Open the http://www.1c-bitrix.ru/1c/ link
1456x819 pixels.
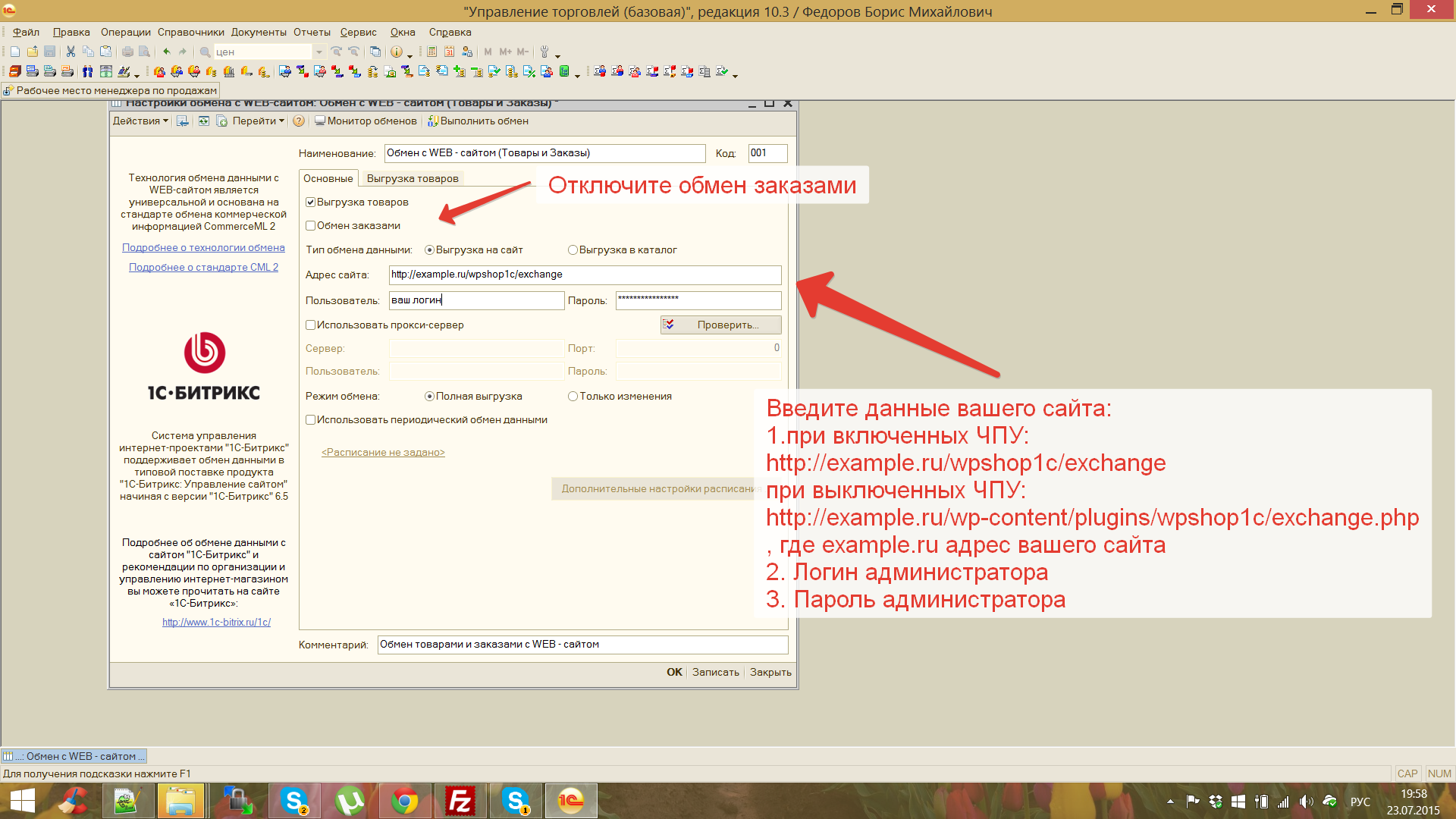216,623
